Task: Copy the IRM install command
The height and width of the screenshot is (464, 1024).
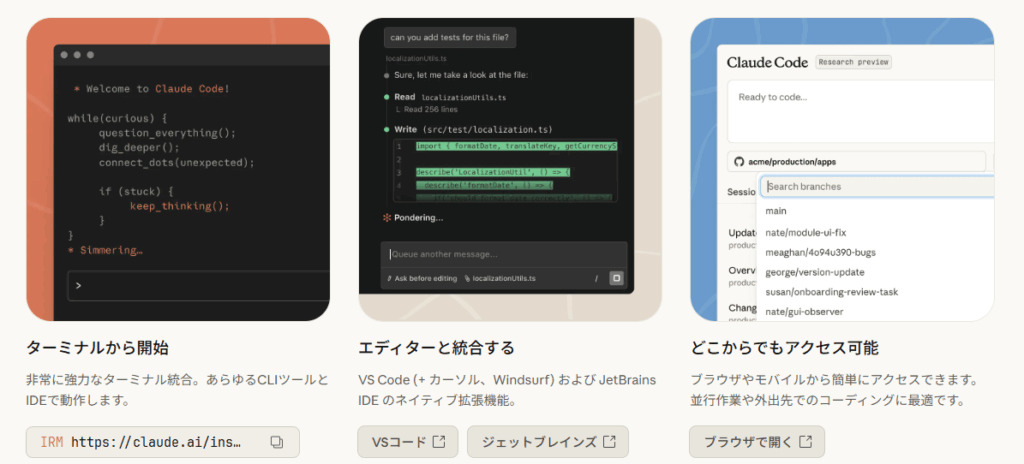Action: pyautogui.click(x=277, y=441)
